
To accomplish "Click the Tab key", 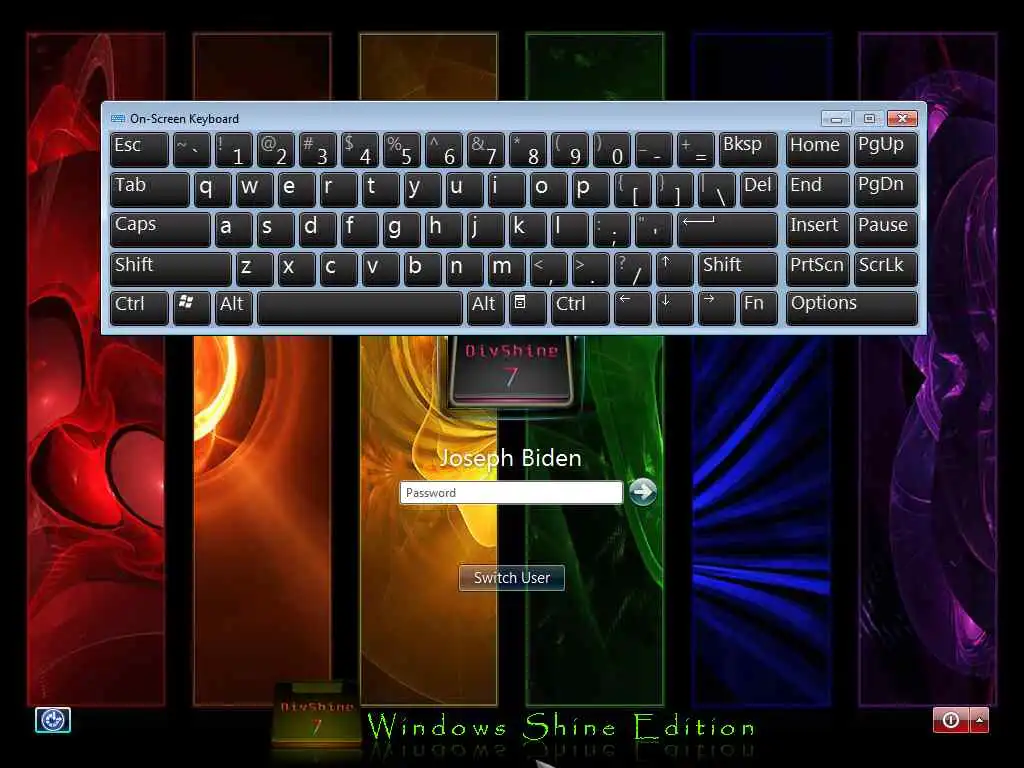I will pyautogui.click(x=150, y=189).
